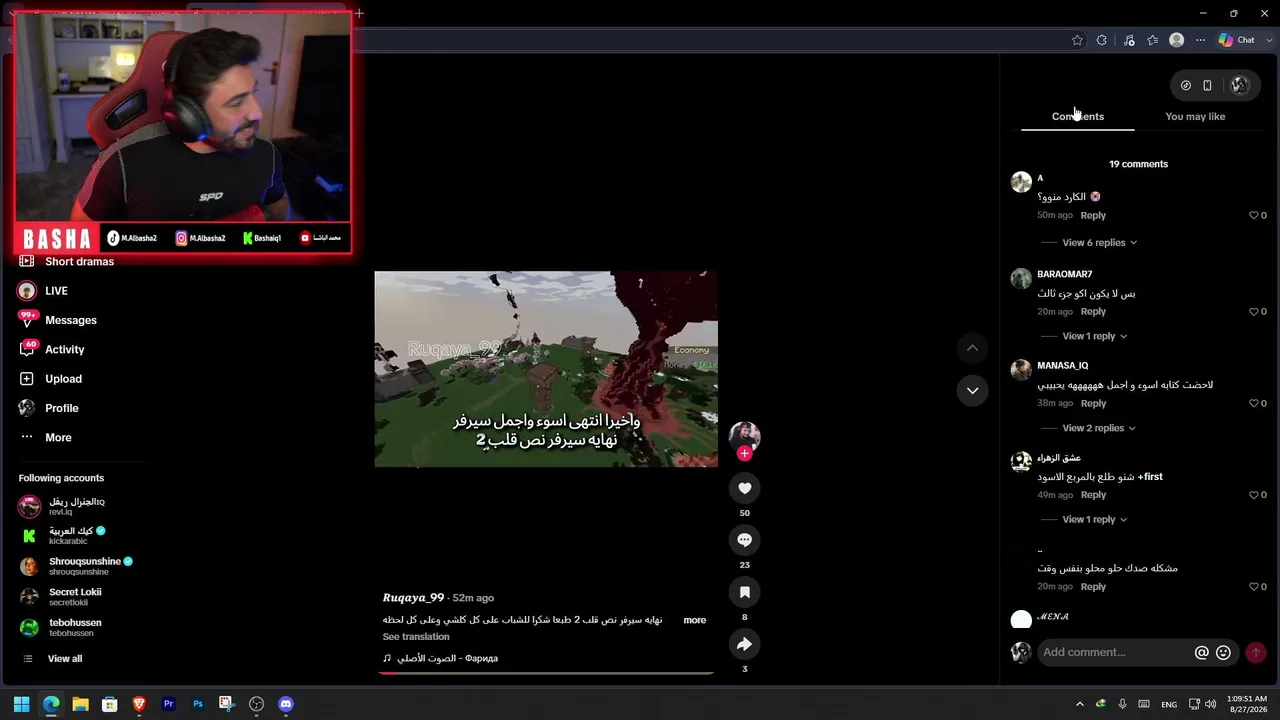This screenshot has height=720, width=1280.
Task: Click View all following accounts
Action: pyautogui.click(x=65, y=659)
